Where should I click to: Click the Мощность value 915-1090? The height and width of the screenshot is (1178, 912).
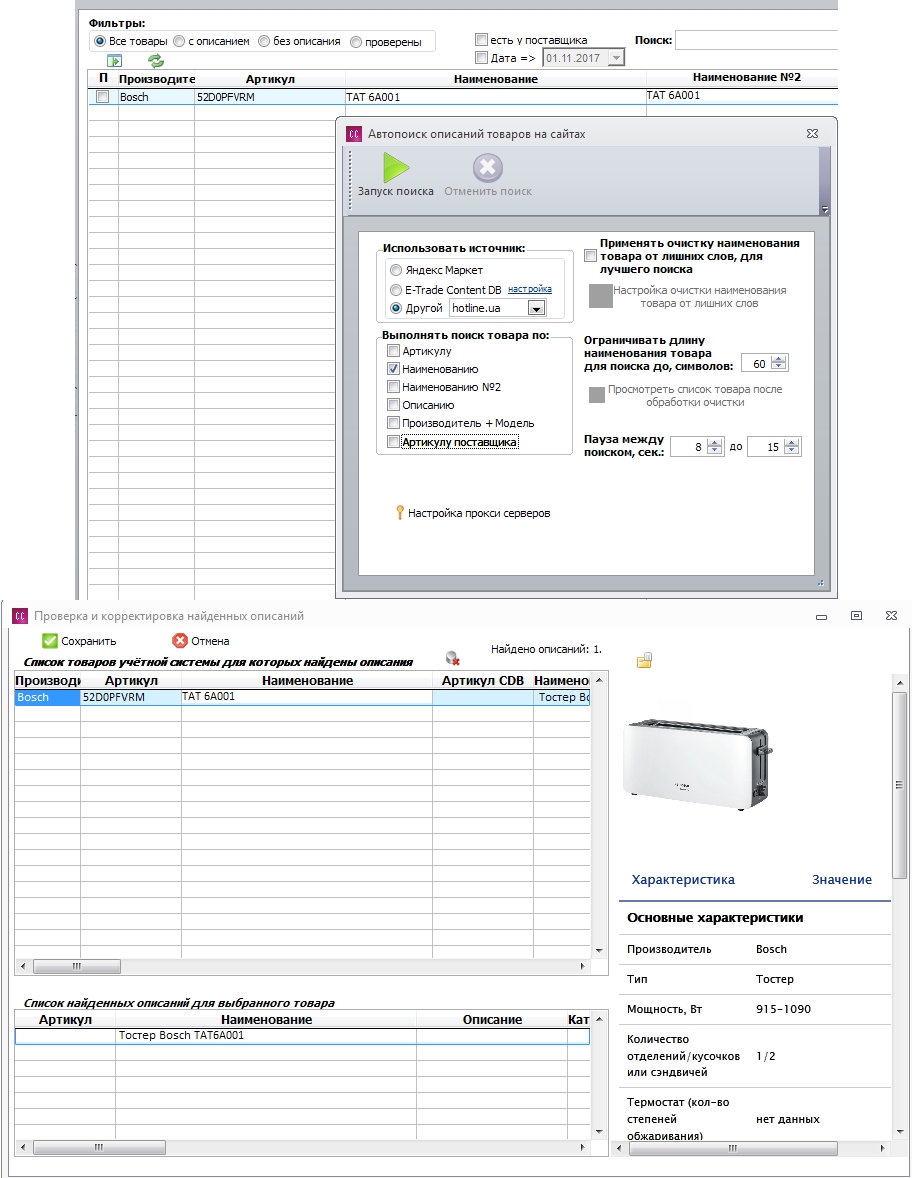point(784,1009)
